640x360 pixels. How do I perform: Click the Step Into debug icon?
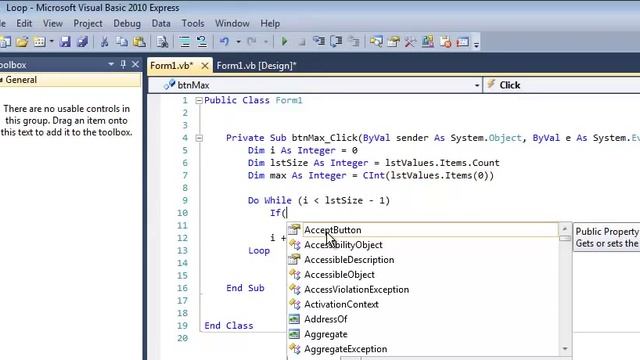click(x=319, y=42)
